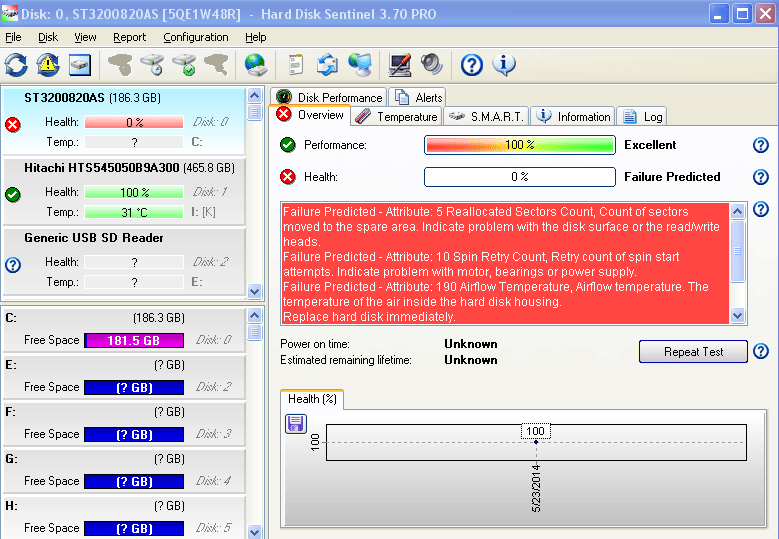Click the blue disk information toolbar icon
The image size is (779, 539).
point(79,65)
